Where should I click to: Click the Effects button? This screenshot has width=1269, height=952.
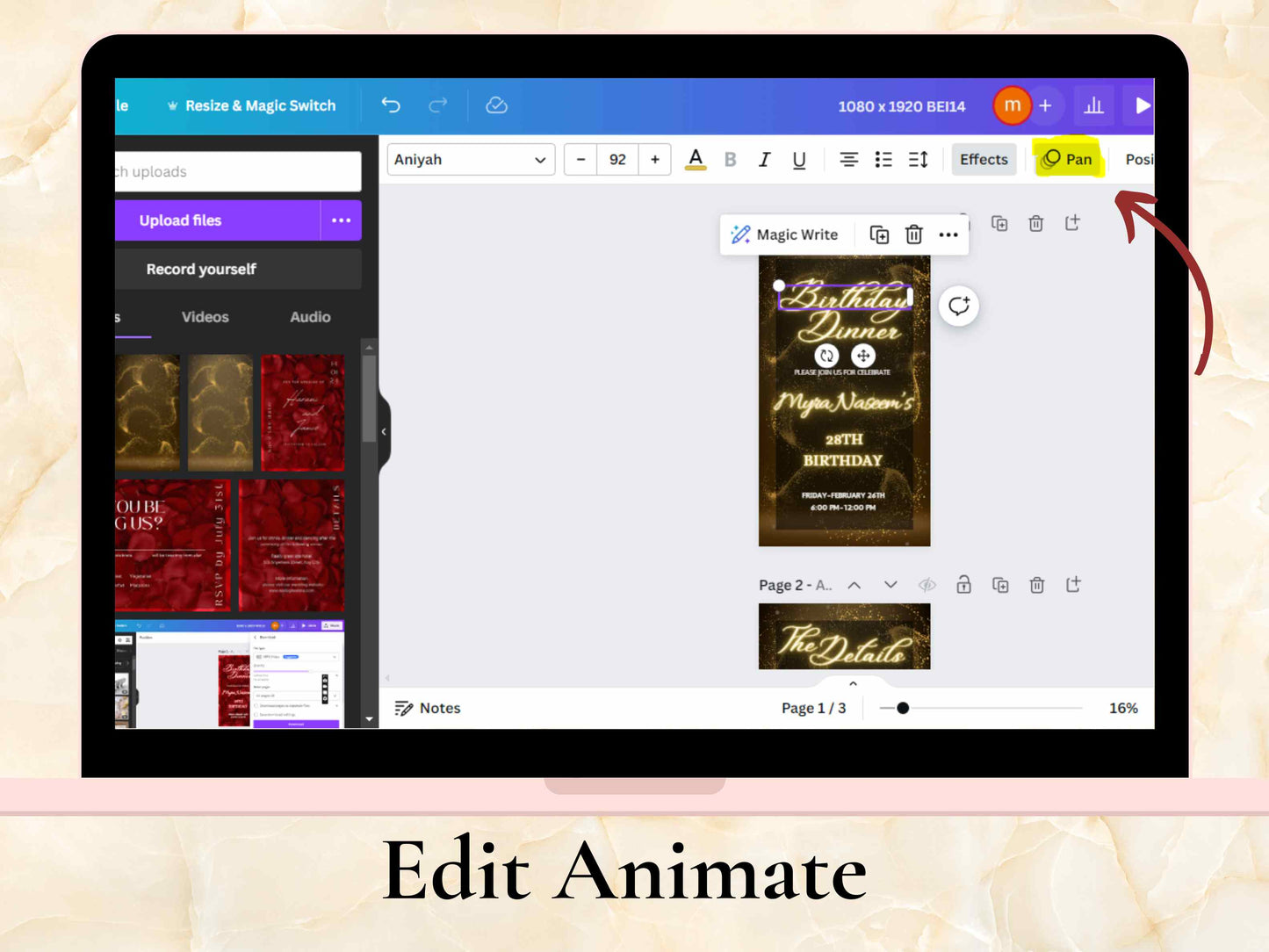click(984, 160)
